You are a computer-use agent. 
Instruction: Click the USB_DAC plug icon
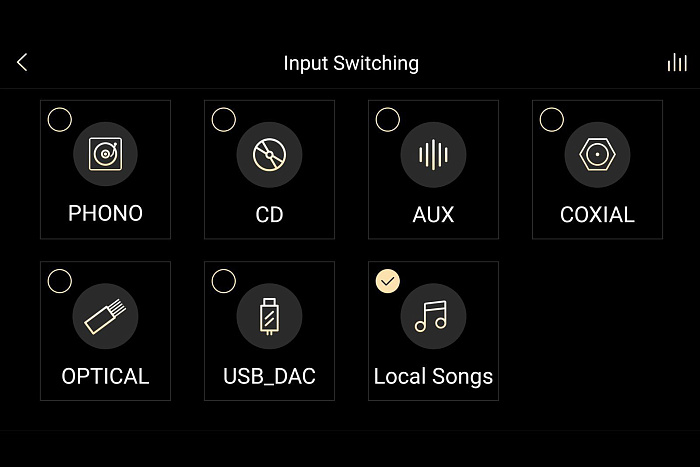269,316
